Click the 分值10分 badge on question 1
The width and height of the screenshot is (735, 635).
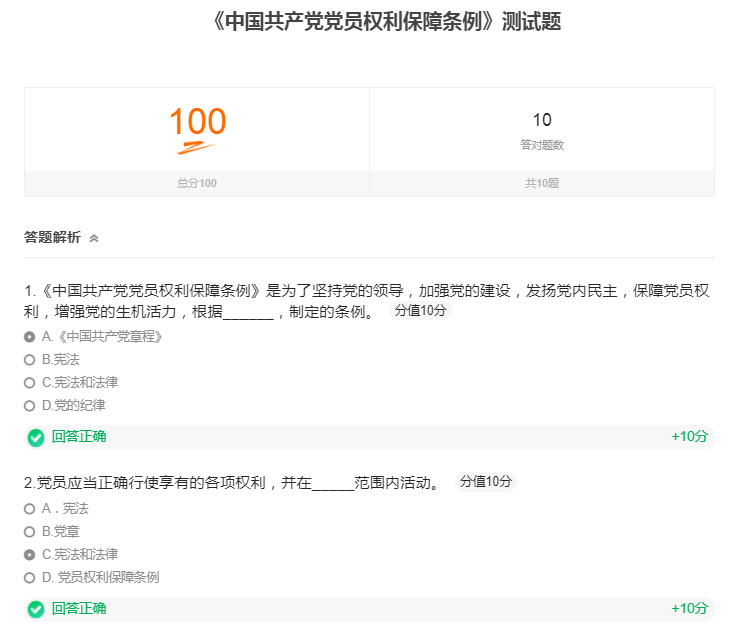click(x=420, y=311)
